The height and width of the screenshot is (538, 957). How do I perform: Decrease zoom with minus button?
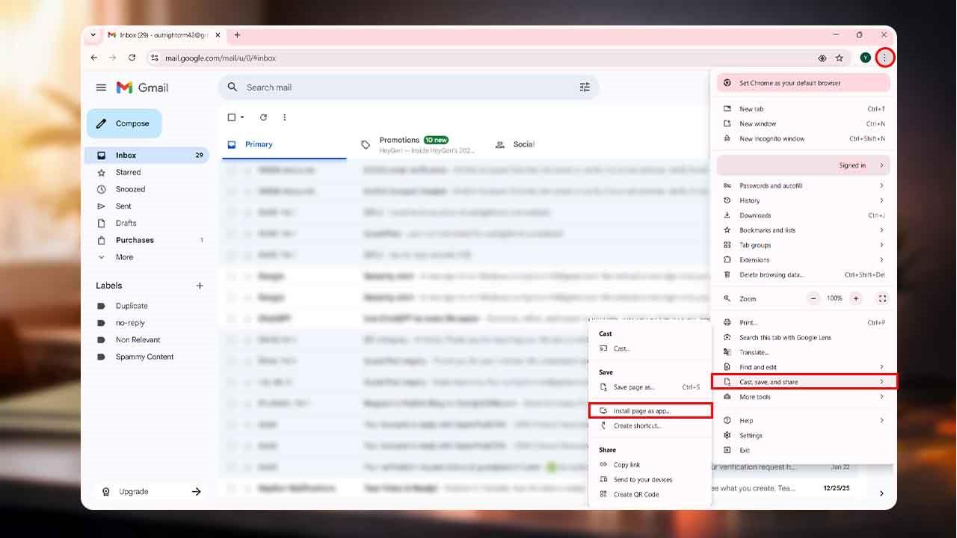pyautogui.click(x=813, y=299)
